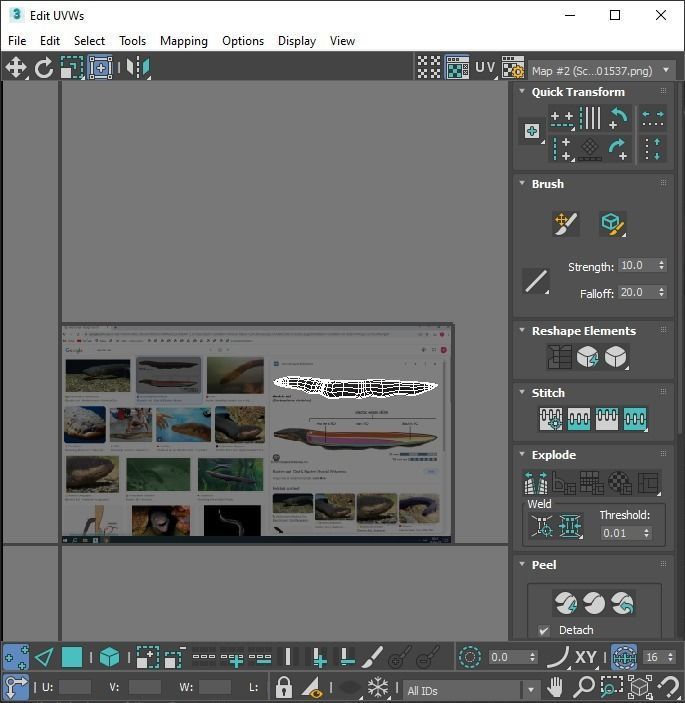Collapse the Brush rollout
The image size is (685, 703).
pos(522,183)
